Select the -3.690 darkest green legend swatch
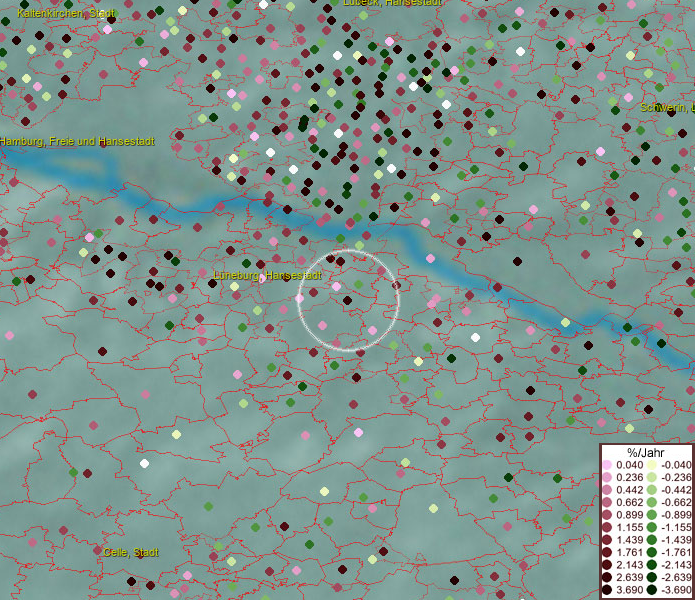The width and height of the screenshot is (695, 600). pos(652,590)
